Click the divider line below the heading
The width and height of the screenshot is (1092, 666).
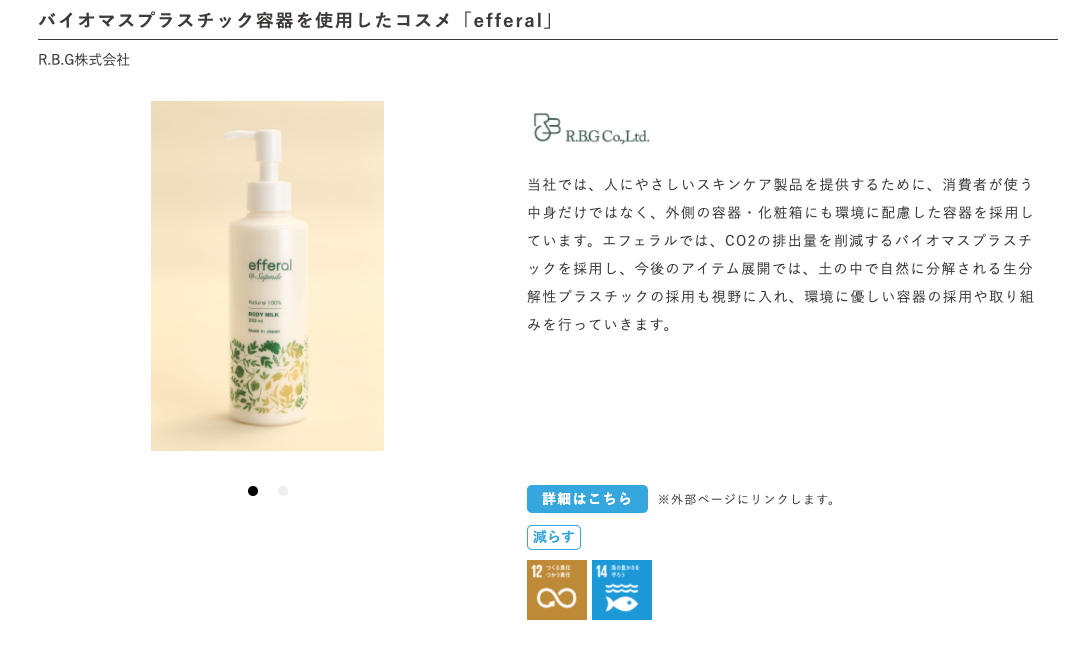click(x=547, y=40)
